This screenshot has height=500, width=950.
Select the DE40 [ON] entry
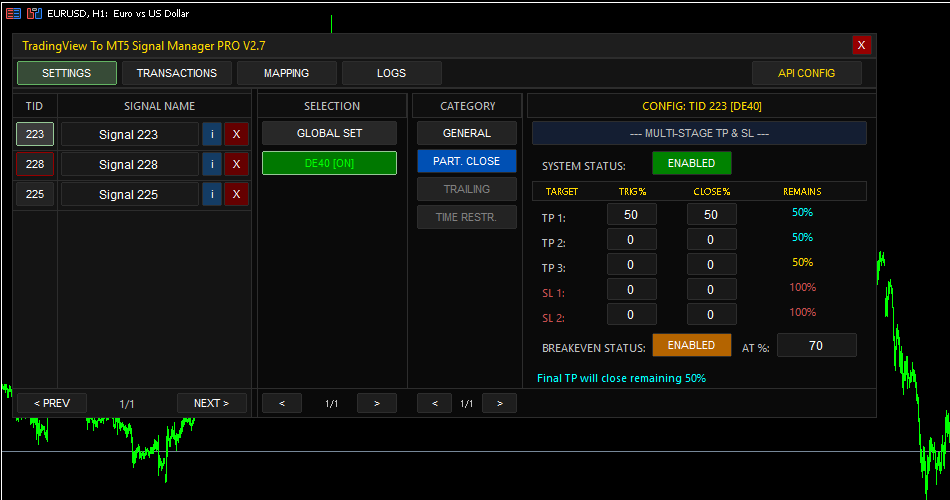click(330, 163)
